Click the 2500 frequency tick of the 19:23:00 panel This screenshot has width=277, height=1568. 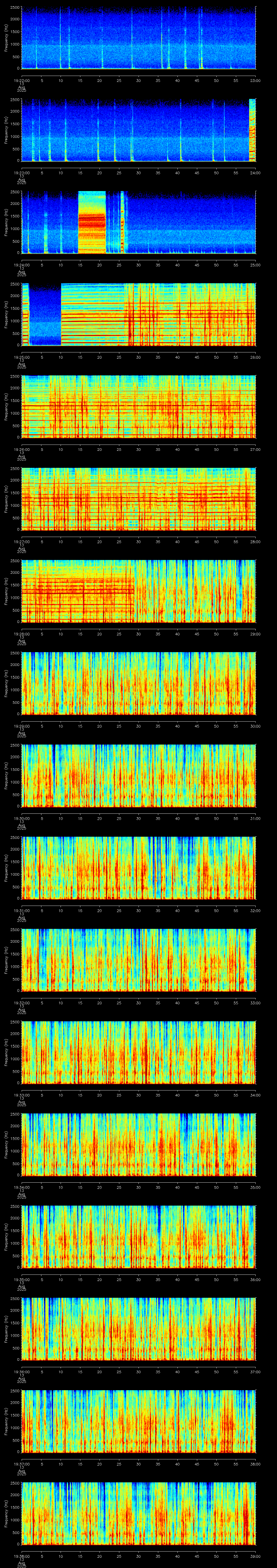tap(15, 100)
